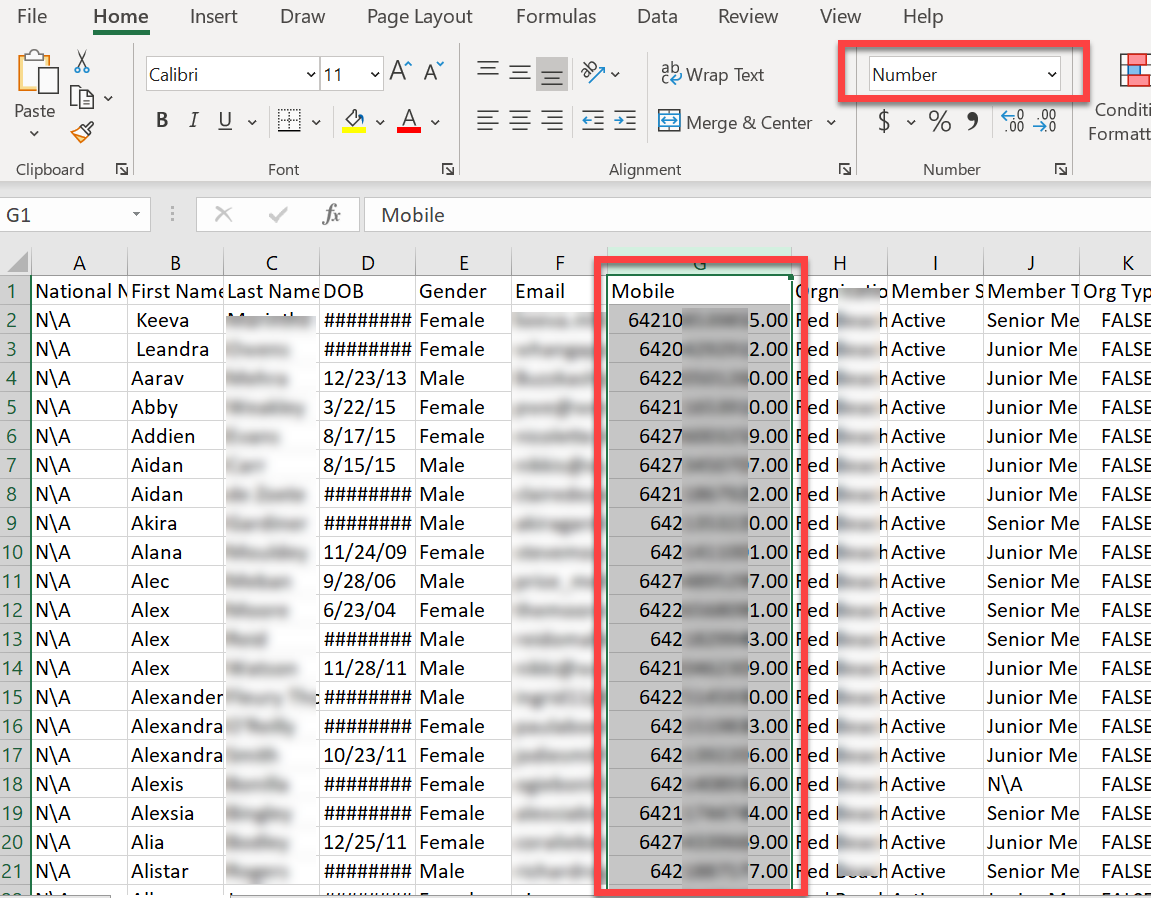Toggle Bold formatting
Screen dimensions: 1151x898
(x=162, y=121)
